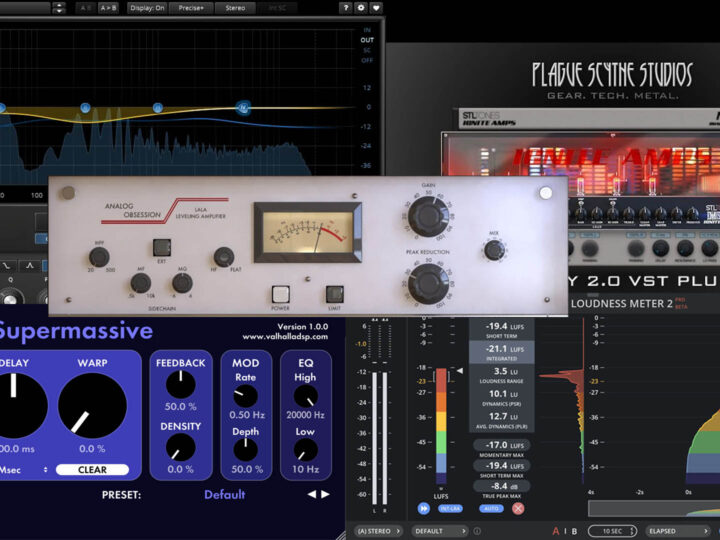
Task: Click the MOD Depth knob
Action: [246, 450]
